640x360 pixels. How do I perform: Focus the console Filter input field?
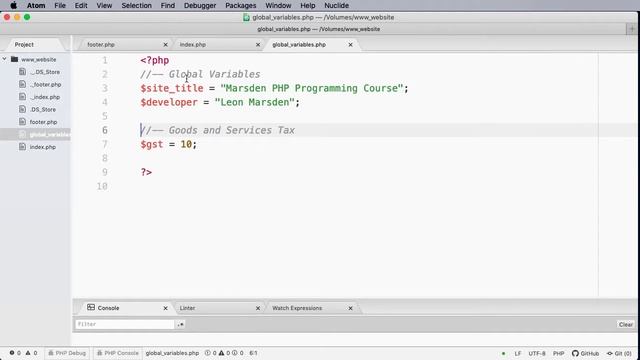click(x=125, y=324)
